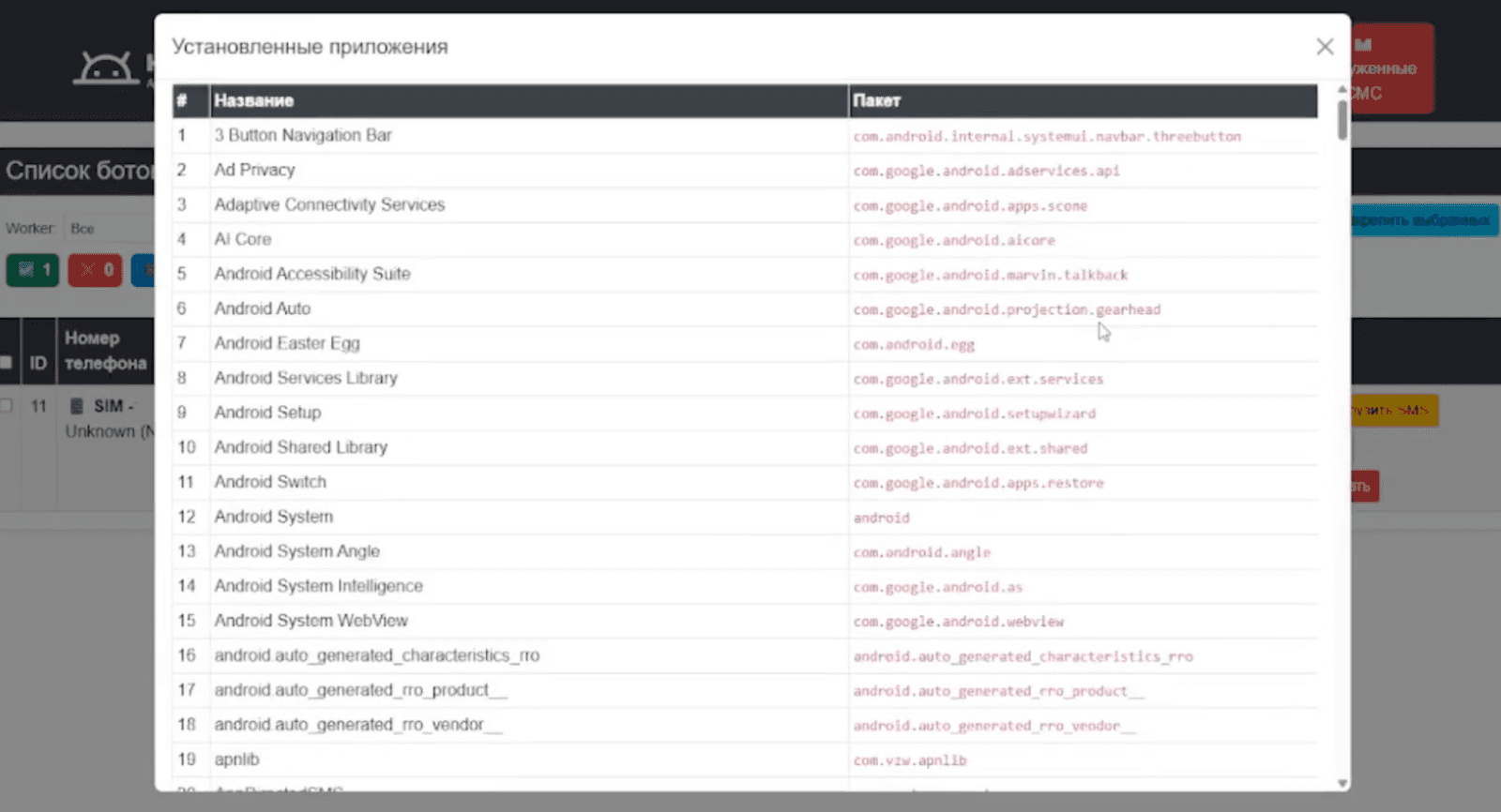Click the yellow SMS button in bot row
1501x812 pixels.
pos(1394,411)
